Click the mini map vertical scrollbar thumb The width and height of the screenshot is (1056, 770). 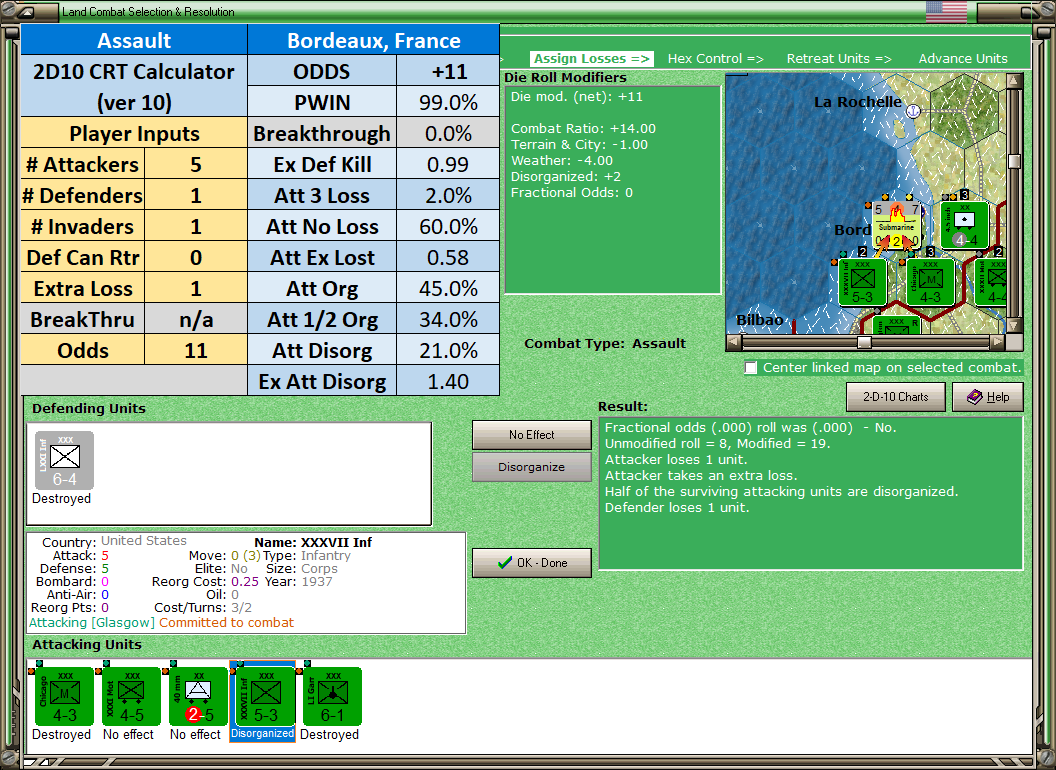pyautogui.click(x=1014, y=161)
